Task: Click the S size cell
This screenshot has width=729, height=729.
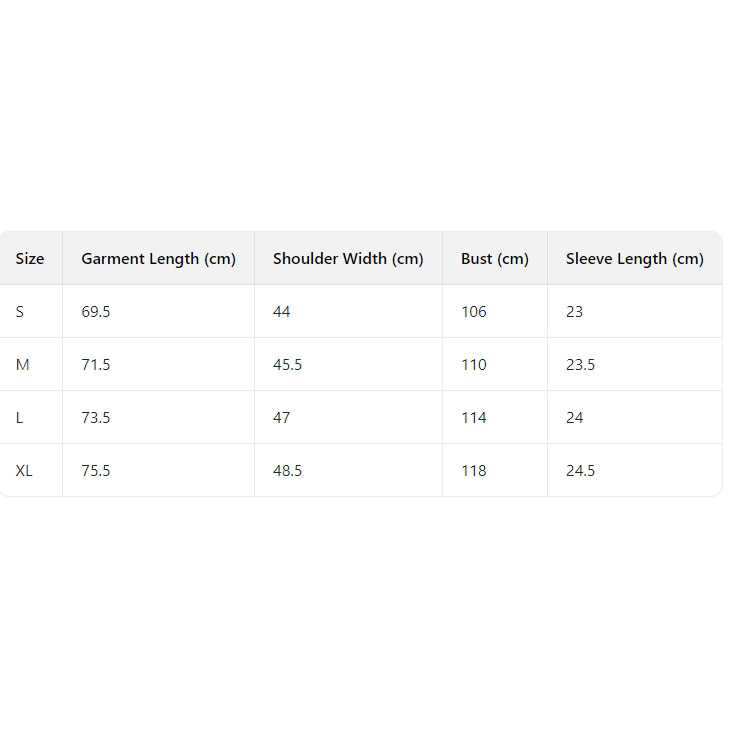Action: 20,312
